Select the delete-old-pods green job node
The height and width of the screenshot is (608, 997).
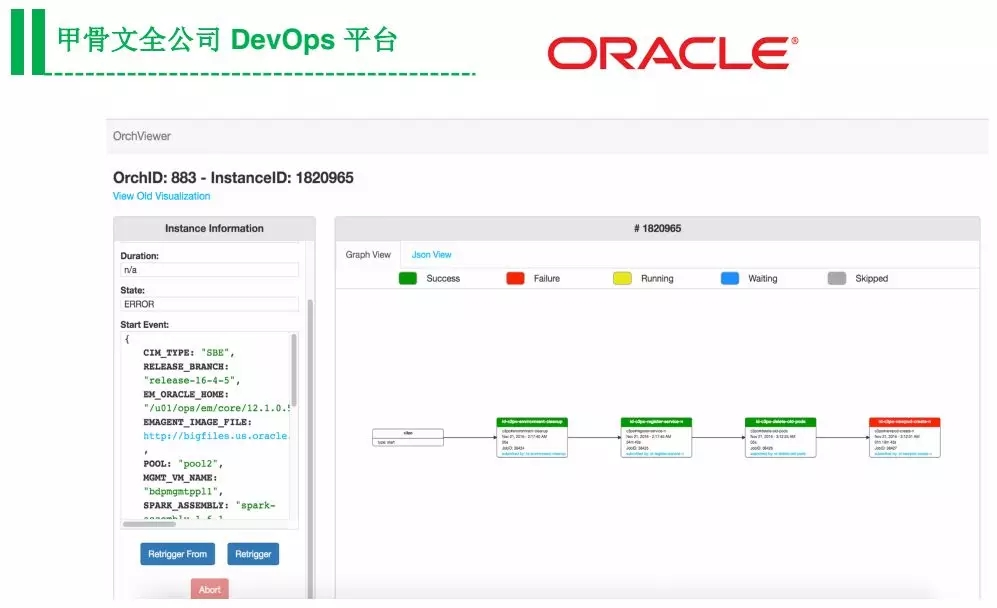click(x=780, y=438)
